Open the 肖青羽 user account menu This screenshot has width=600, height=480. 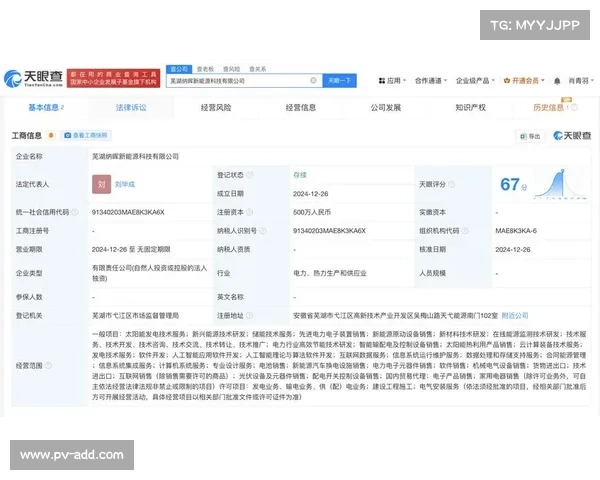point(581,81)
